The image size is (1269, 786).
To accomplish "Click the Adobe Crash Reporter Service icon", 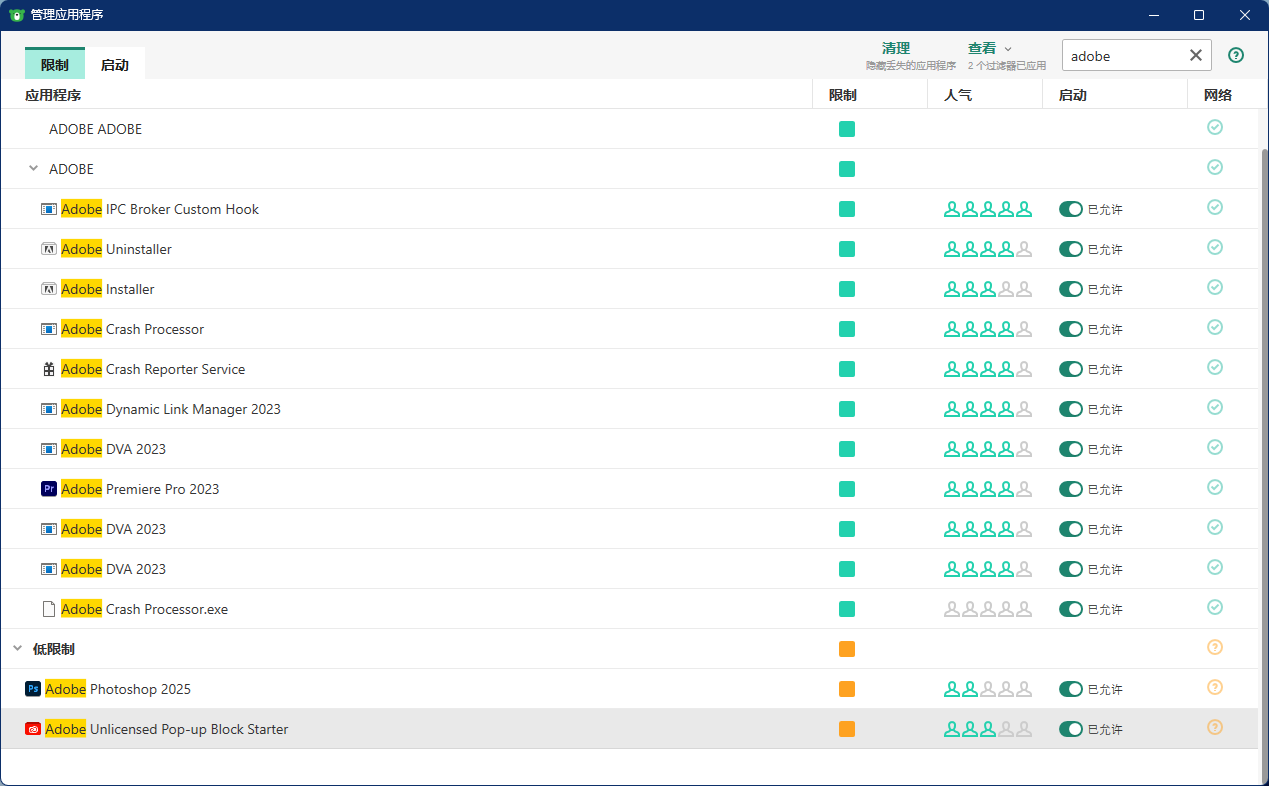I will tap(49, 369).
